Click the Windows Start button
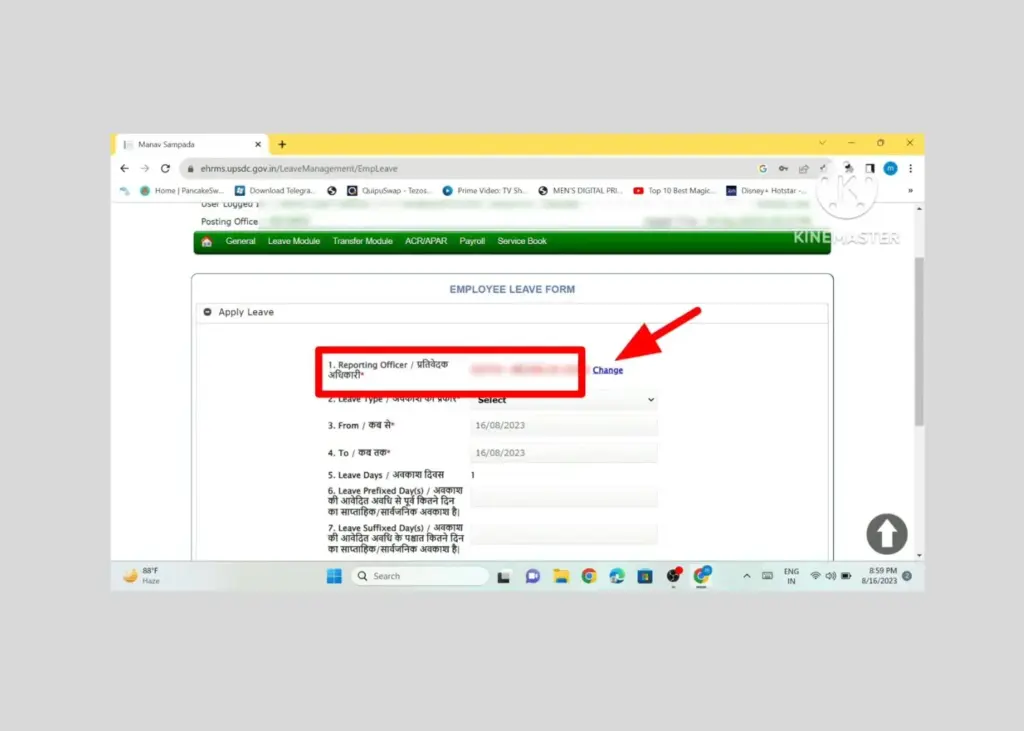Screen dimensions: 1024x731 tap(334, 576)
